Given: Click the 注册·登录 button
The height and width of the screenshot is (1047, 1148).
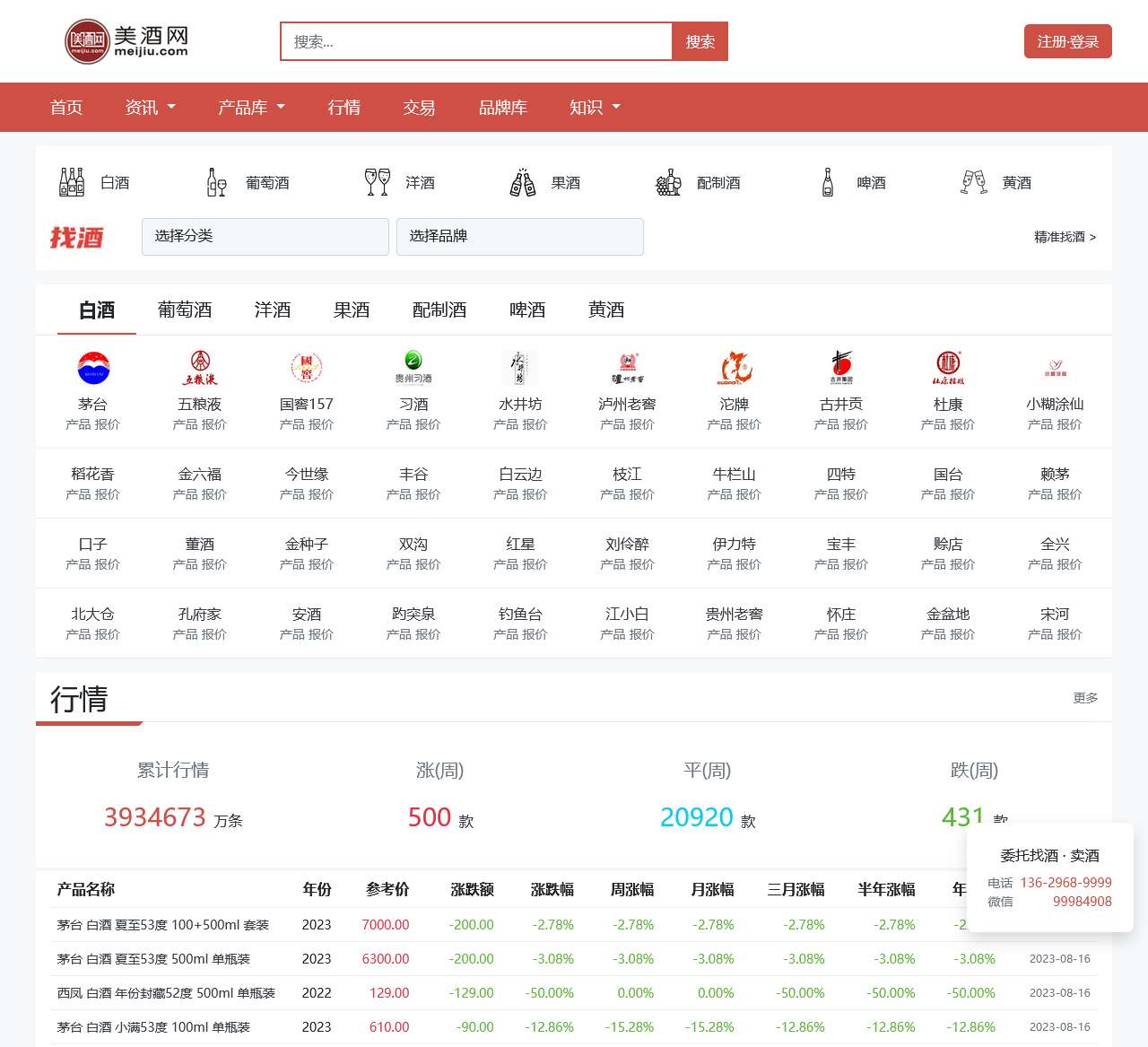Looking at the screenshot, I should [1067, 40].
